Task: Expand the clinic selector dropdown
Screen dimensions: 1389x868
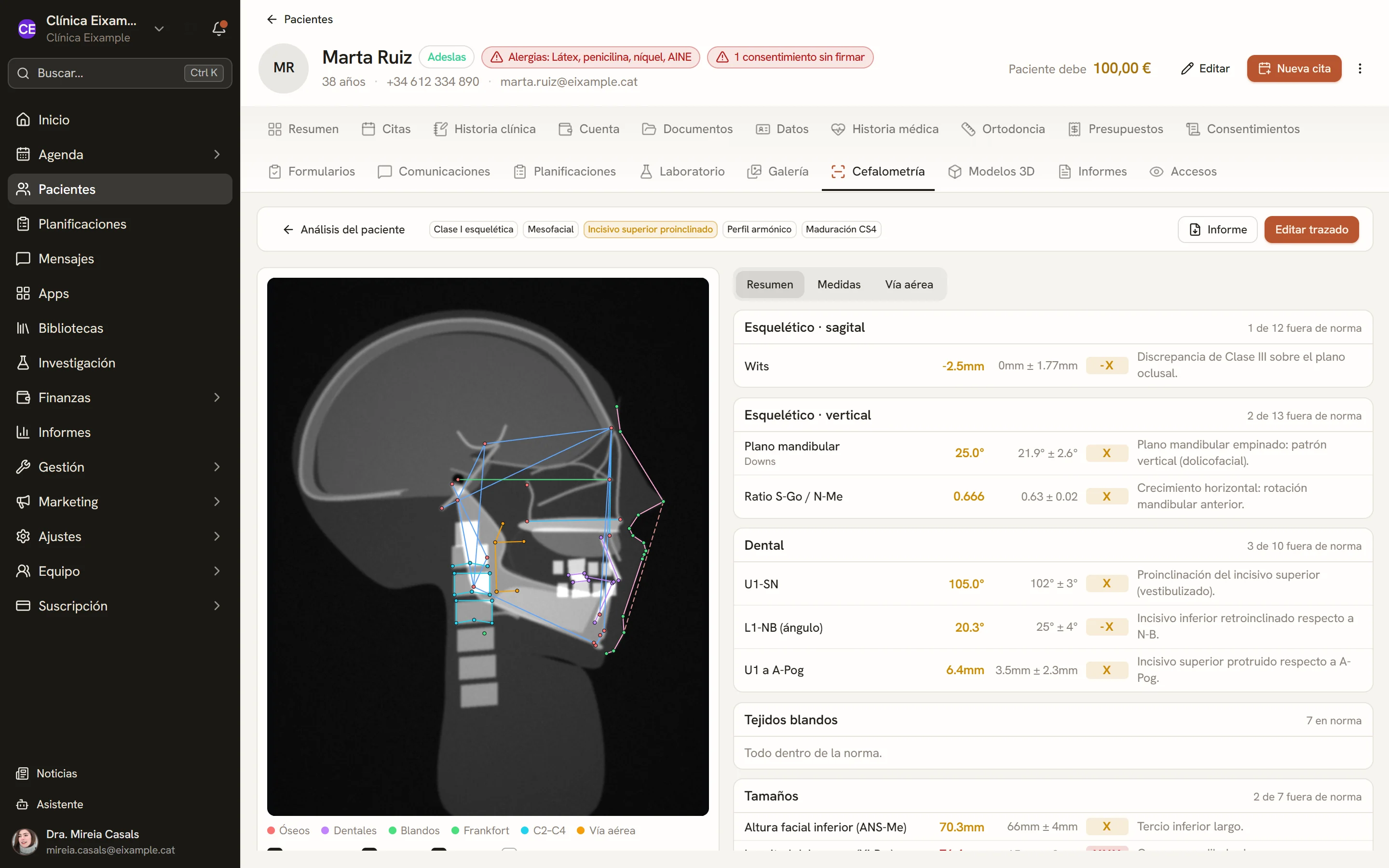Action: click(x=159, y=29)
